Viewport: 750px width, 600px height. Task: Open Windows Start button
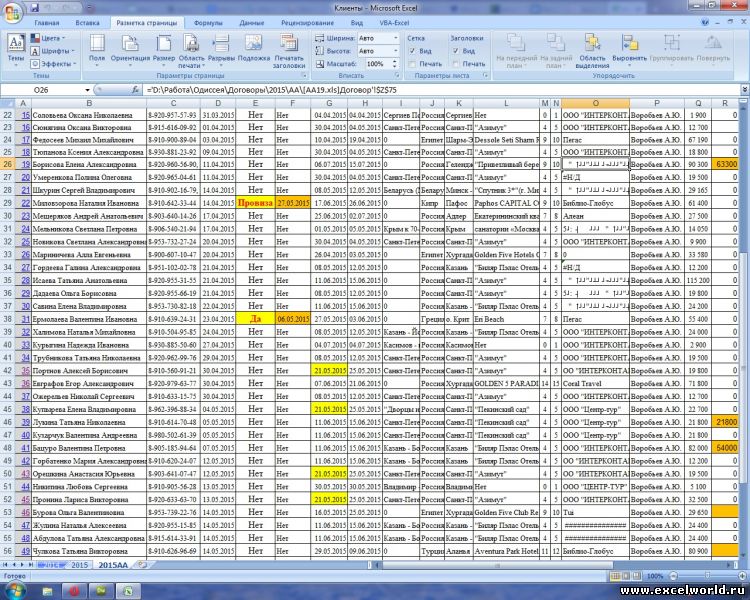(14, 590)
